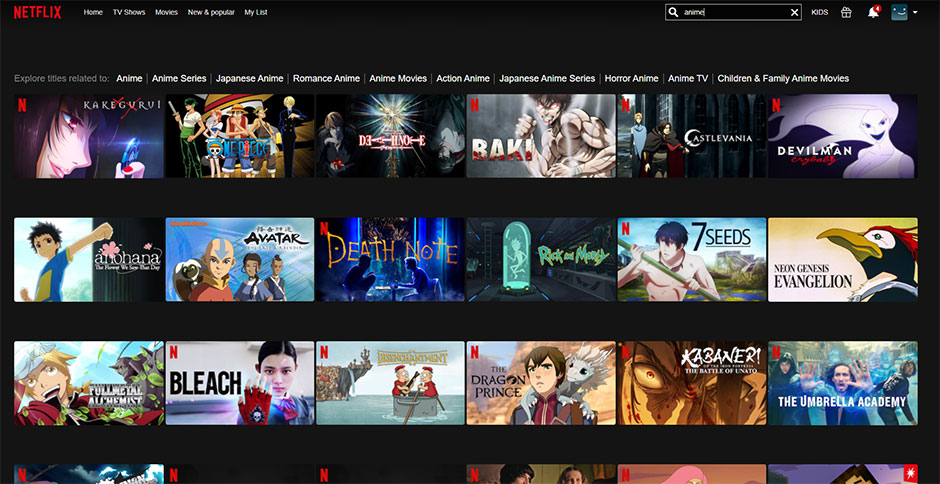Viewport: 940px width, 484px height.
Task: Open the Movies menu
Action: (x=166, y=12)
